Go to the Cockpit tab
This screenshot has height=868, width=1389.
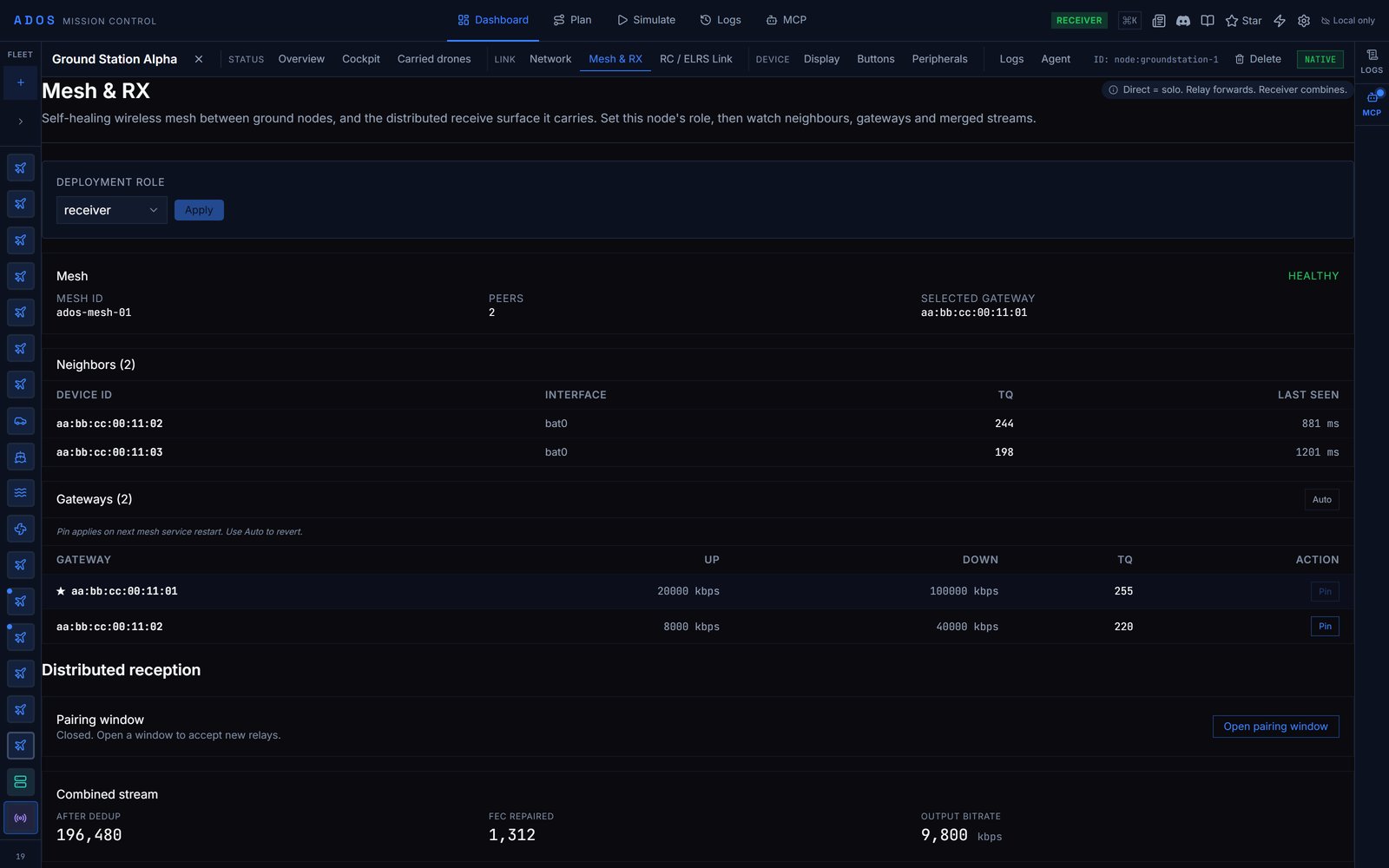pyautogui.click(x=361, y=59)
